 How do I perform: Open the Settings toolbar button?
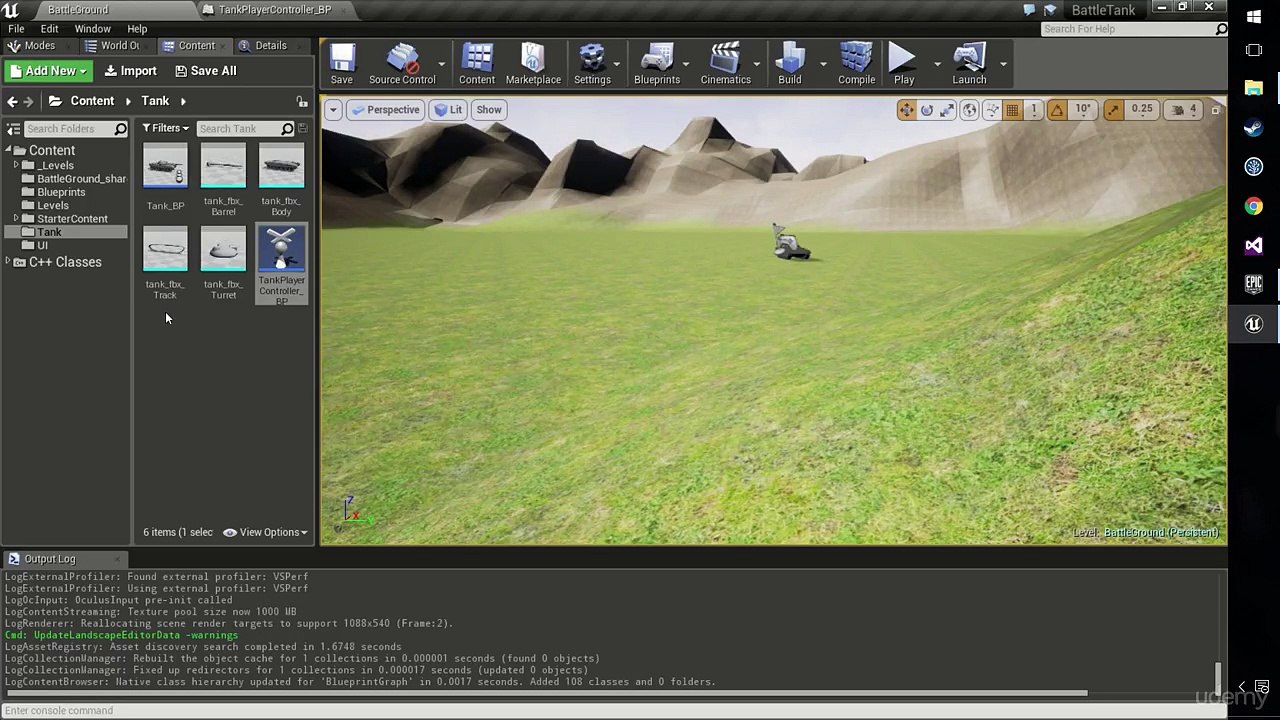pyautogui.click(x=592, y=64)
